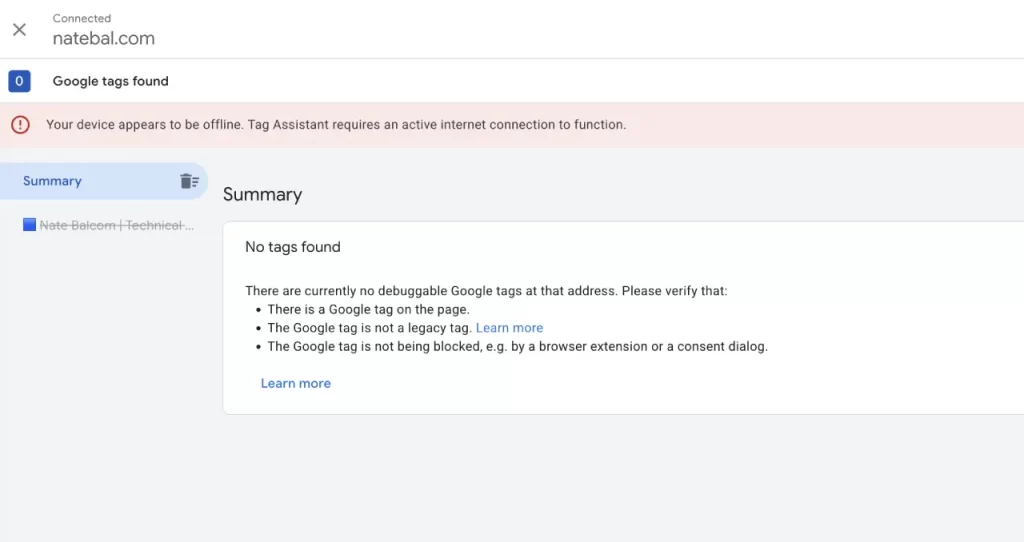Close the Tag Assistant connection panel
The image size is (1024, 542).
[x=20, y=29]
